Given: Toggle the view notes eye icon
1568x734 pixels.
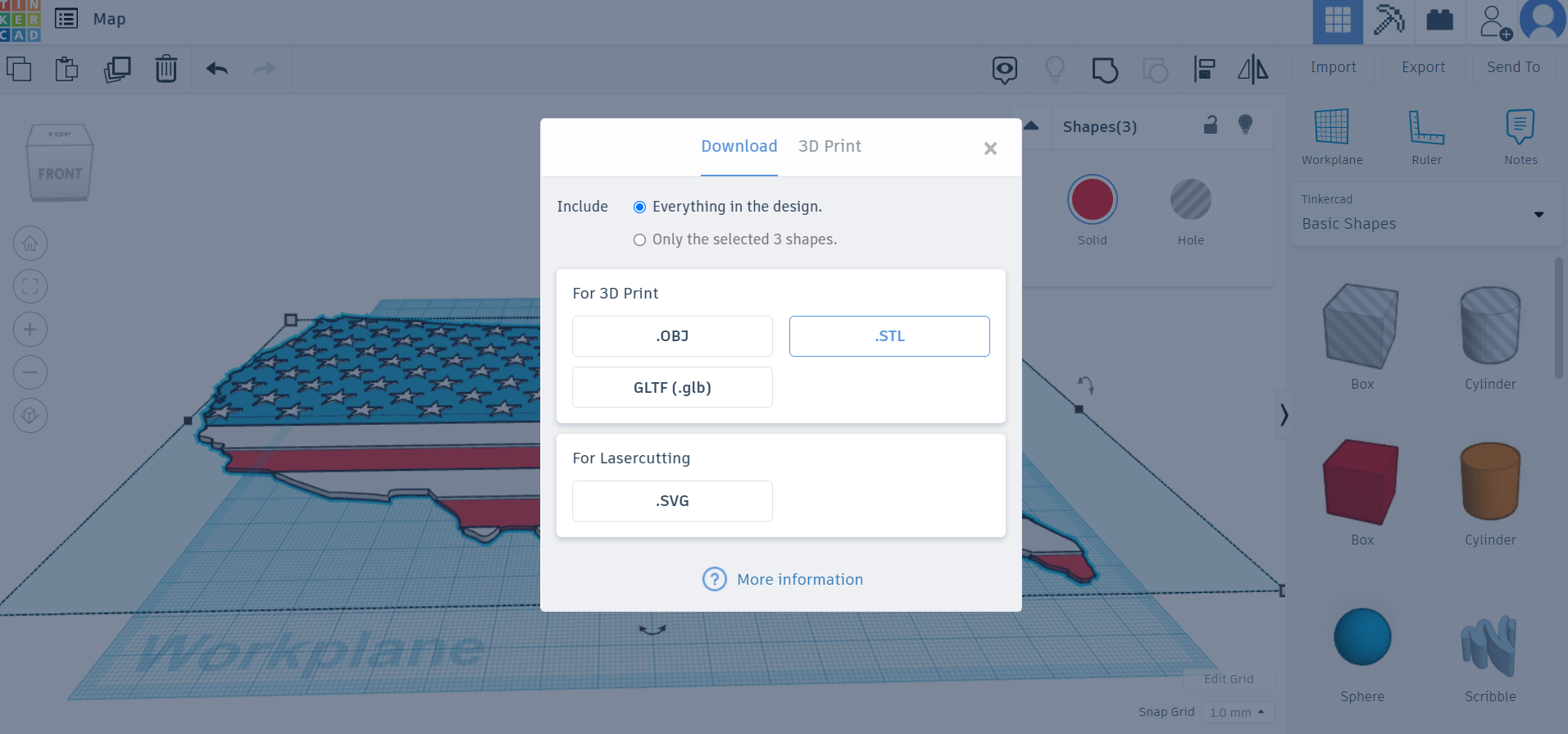Looking at the screenshot, I should tap(1005, 70).
